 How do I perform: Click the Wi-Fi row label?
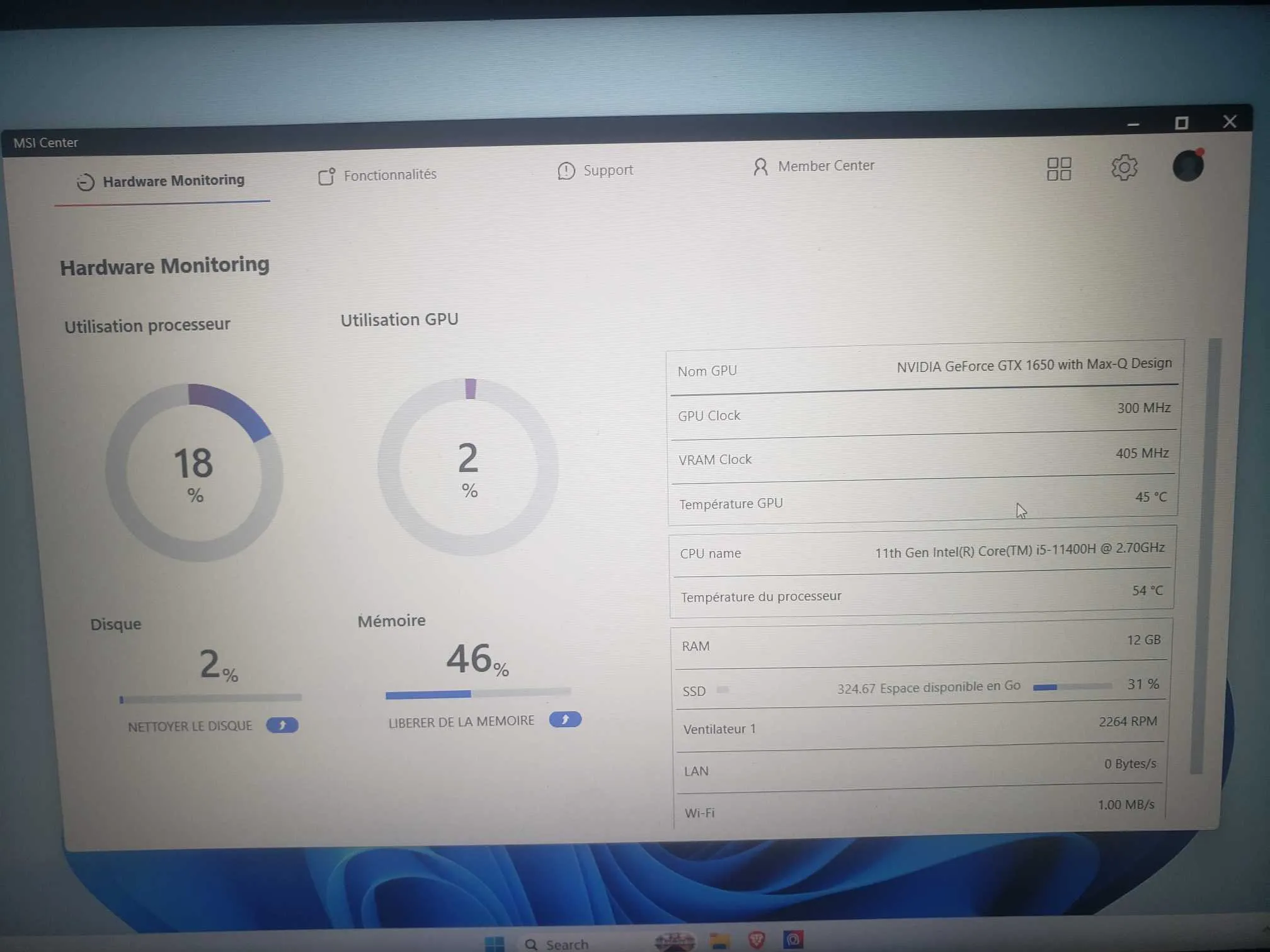[x=700, y=813]
